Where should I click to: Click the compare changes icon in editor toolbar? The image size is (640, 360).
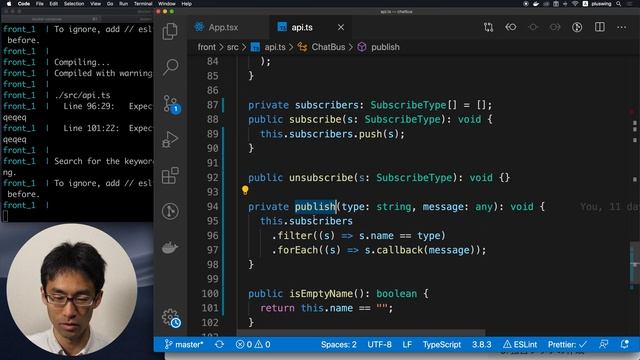pyautogui.click(x=488, y=27)
